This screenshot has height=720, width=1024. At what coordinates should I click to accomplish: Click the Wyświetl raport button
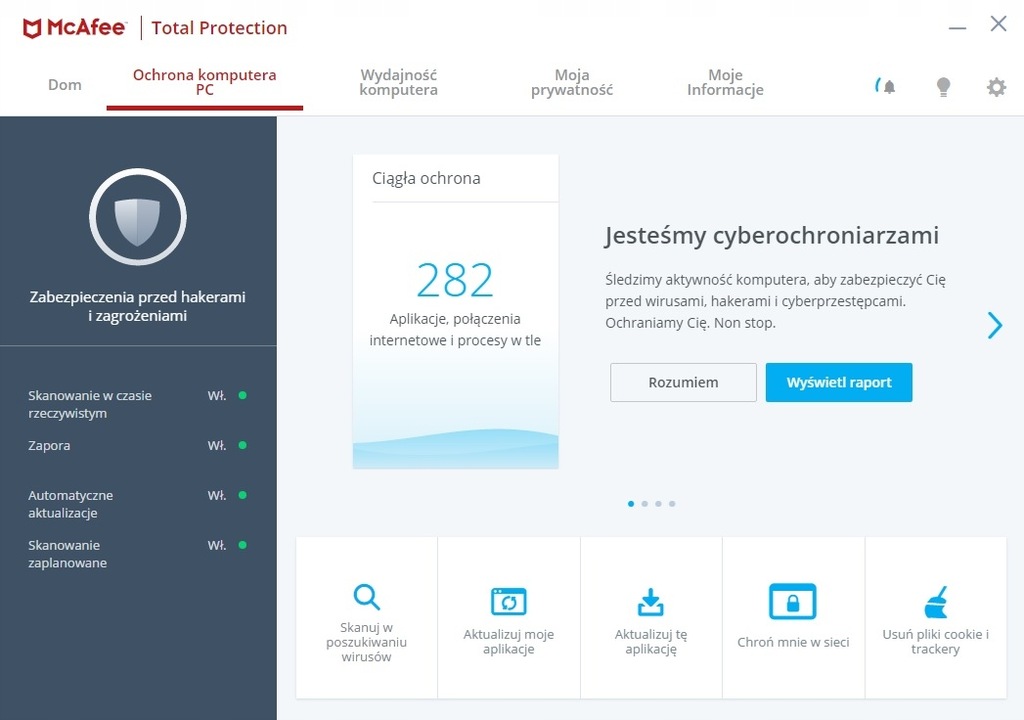click(x=839, y=382)
